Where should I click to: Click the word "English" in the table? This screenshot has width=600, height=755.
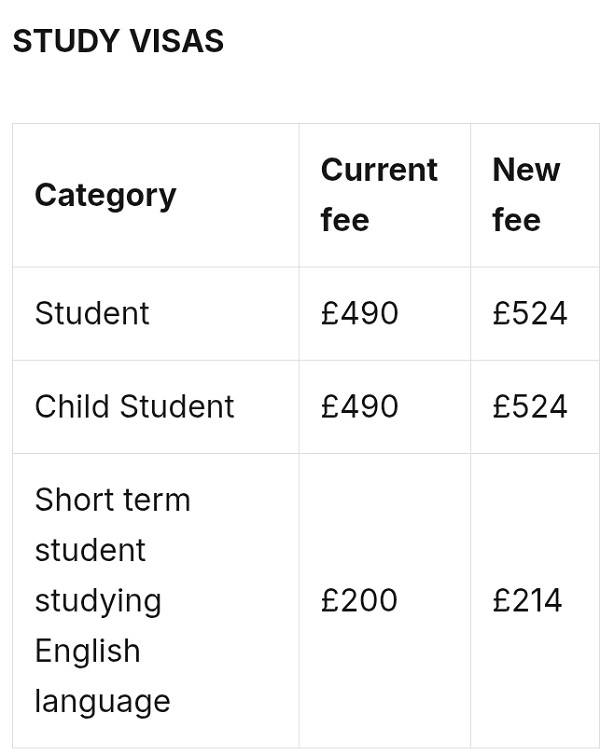click(x=87, y=651)
